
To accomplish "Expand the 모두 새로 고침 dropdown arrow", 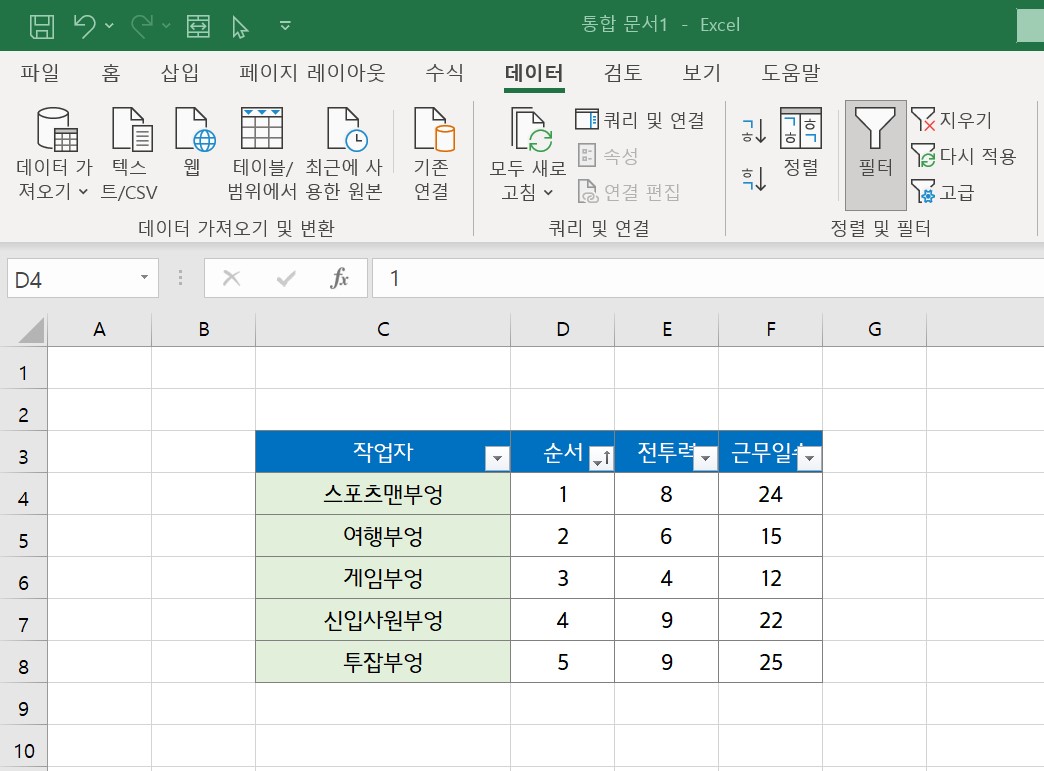I will coord(548,192).
